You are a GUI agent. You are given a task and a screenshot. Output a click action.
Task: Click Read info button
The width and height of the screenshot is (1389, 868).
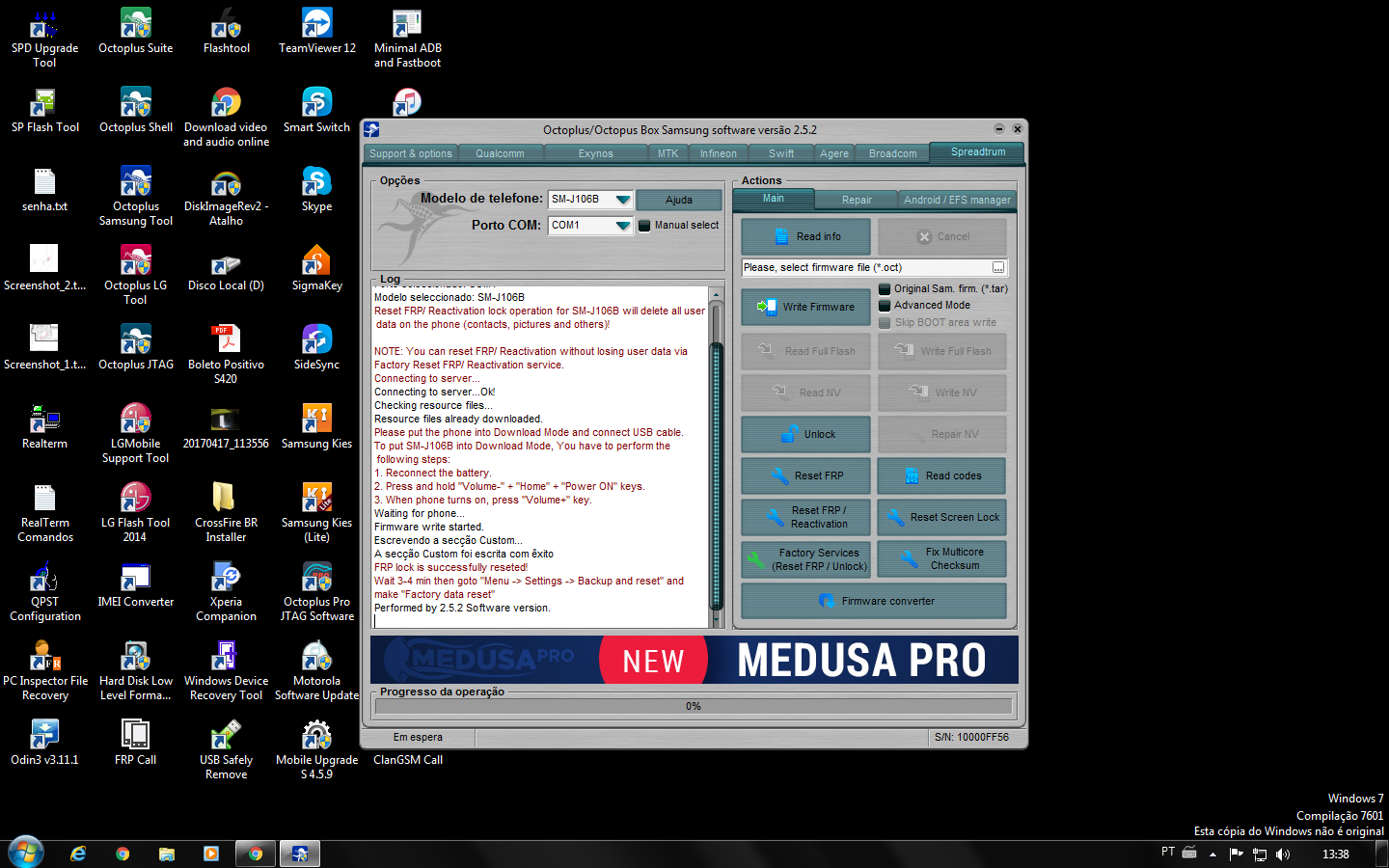click(806, 236)
